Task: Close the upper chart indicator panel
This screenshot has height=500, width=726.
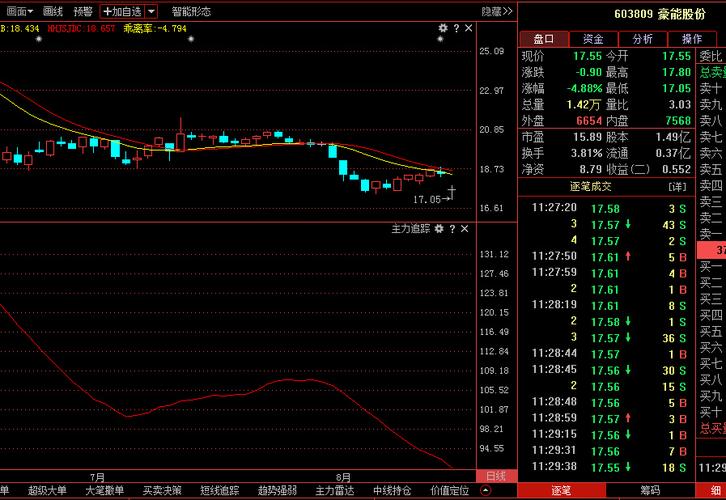Action: coord(469,28)
